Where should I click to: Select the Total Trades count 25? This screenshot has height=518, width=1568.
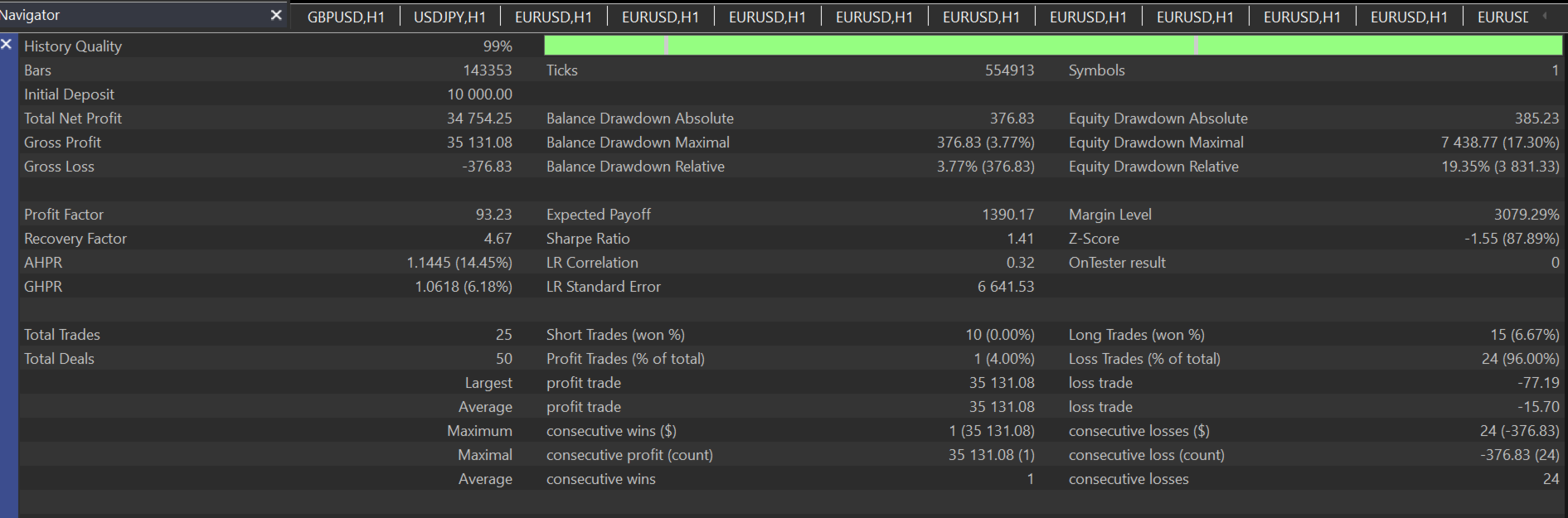(x=503, y=335)
